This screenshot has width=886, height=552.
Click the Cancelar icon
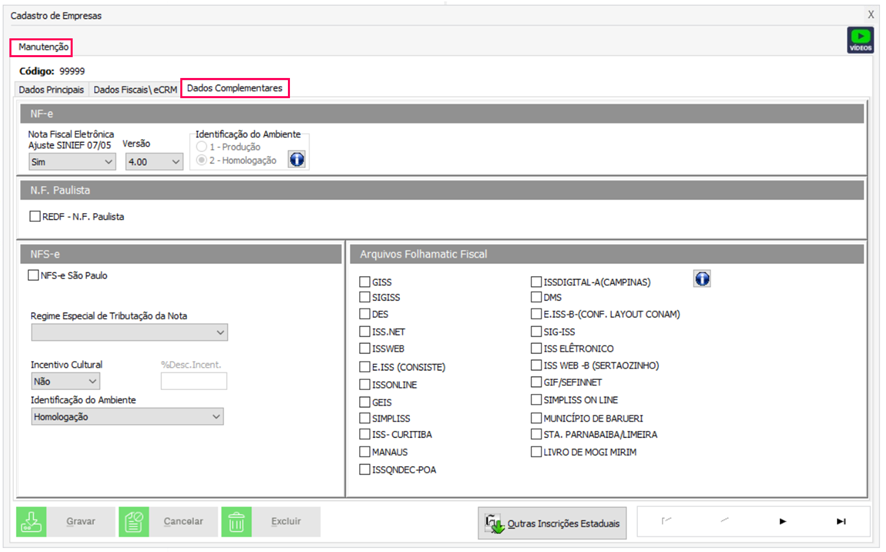click(x=134, y=521)
